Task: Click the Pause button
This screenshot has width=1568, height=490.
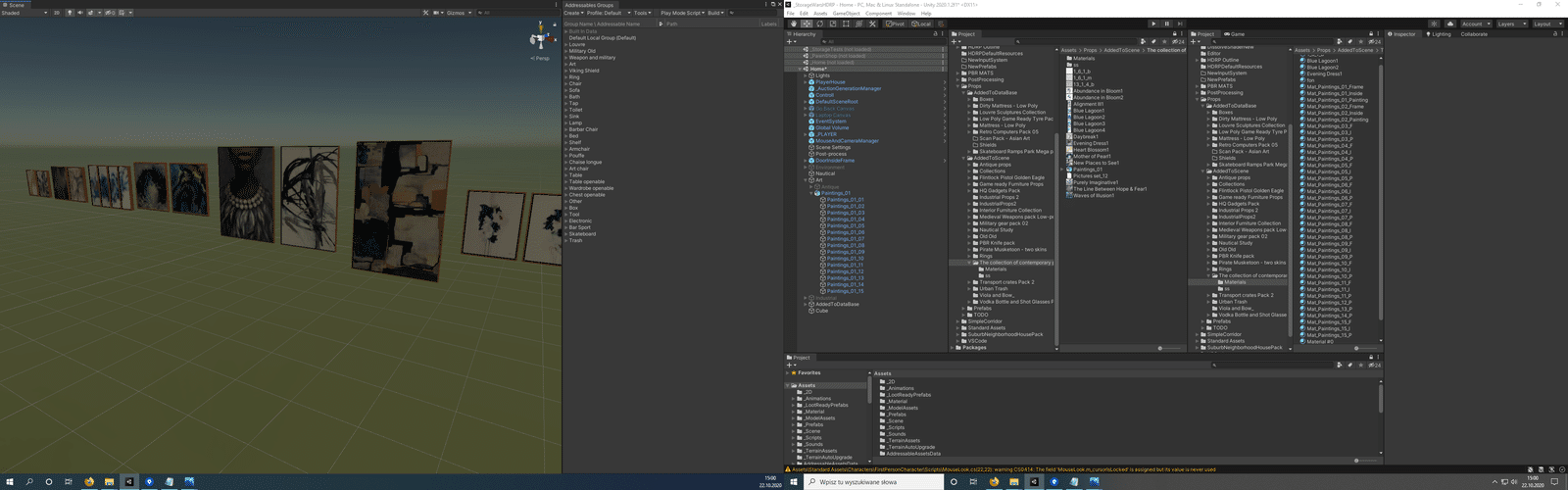Action: tap(1167, 24)
